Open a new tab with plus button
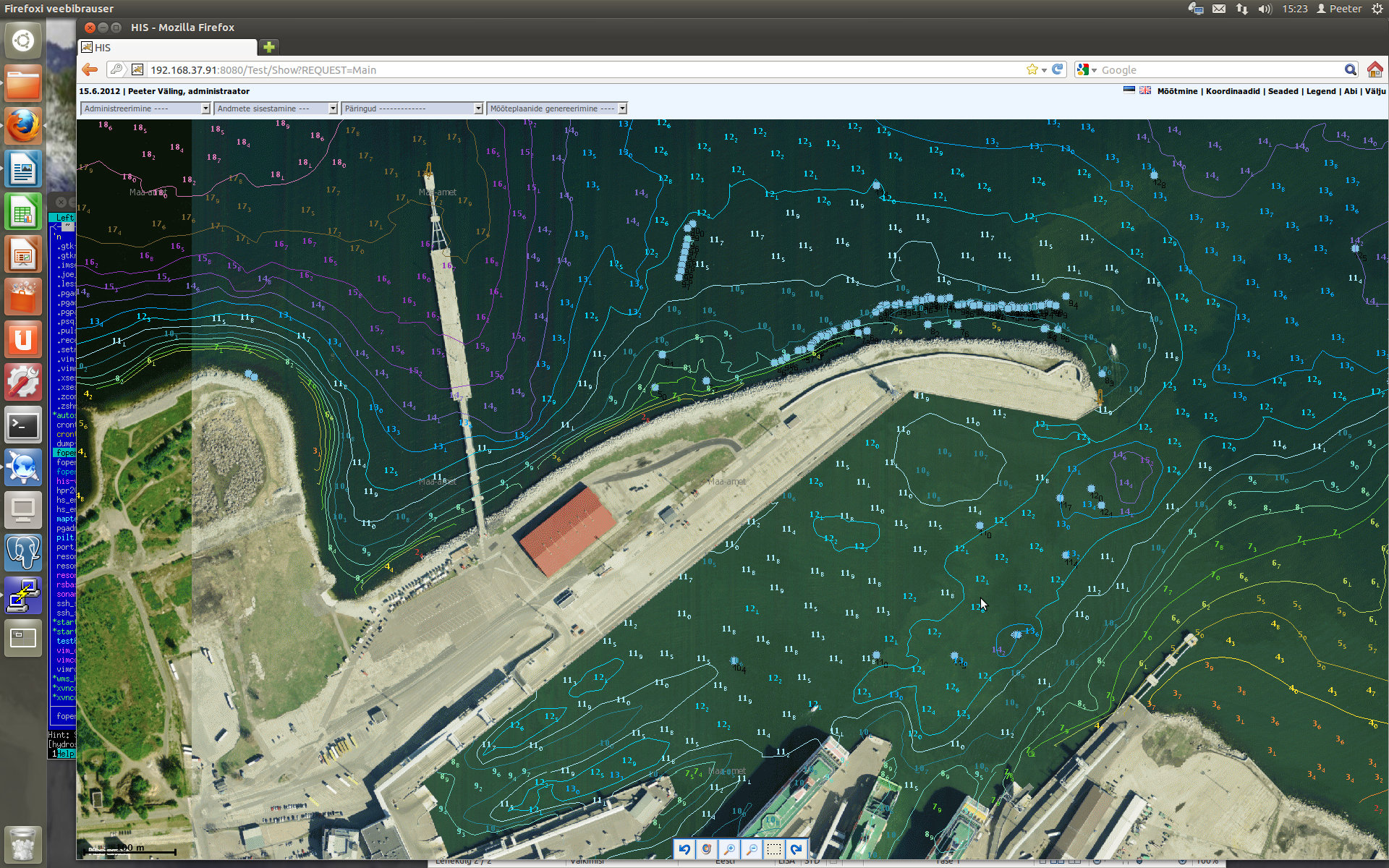Screen dimensions: 1389x868 pos(269,48)
